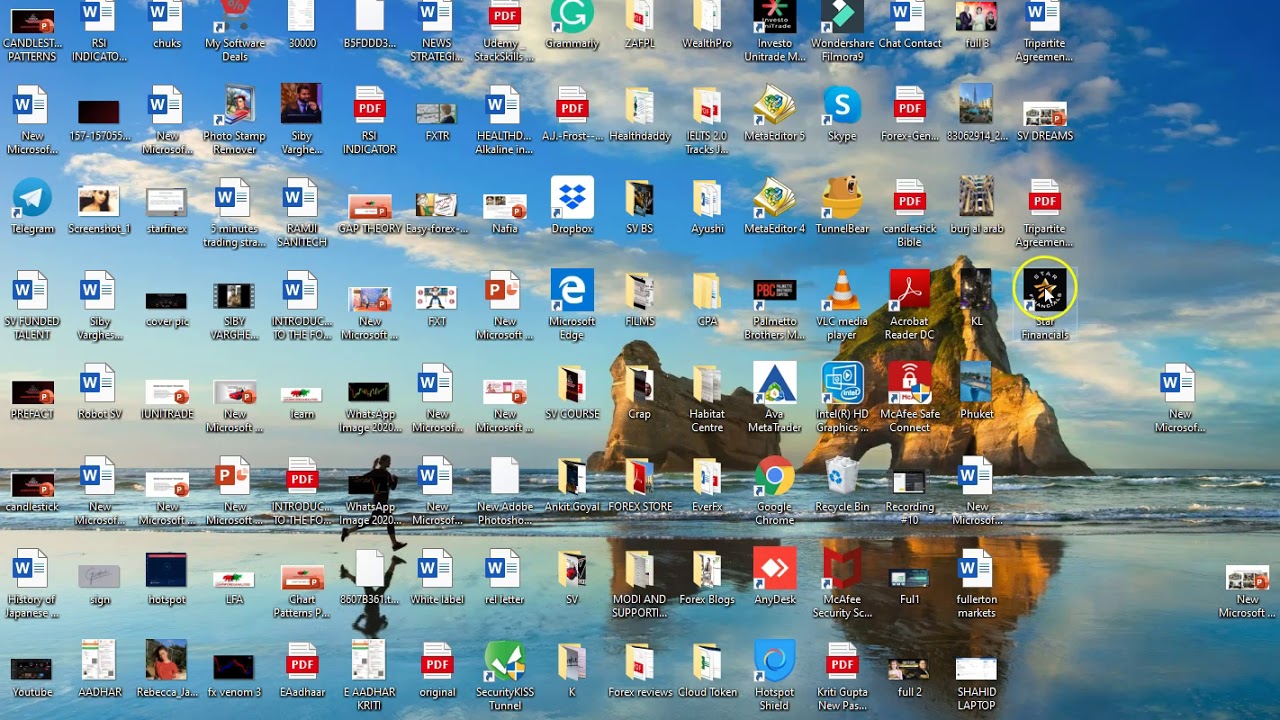Open the FILMS folder
This screenshot has width=1280, height=720.
pyautogui.click(x=640, y=299)
